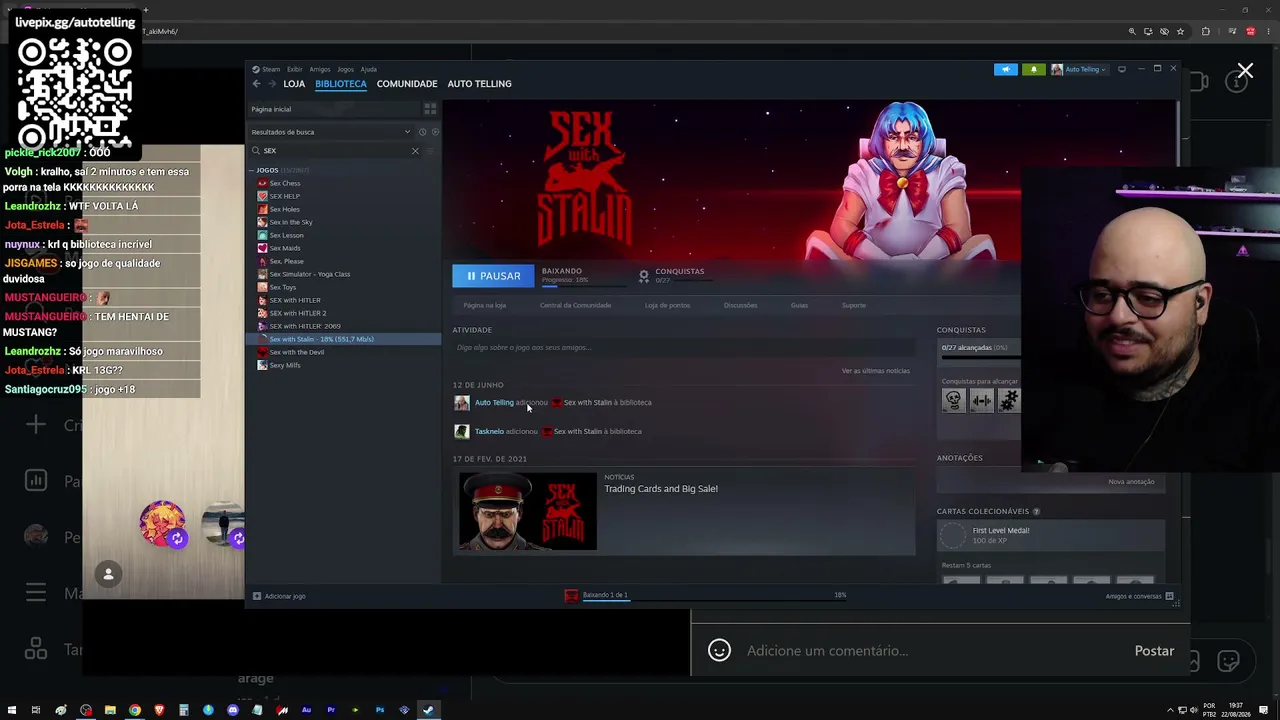
Task: Open the Steam menu in the title bar
Action: (266, 69)
